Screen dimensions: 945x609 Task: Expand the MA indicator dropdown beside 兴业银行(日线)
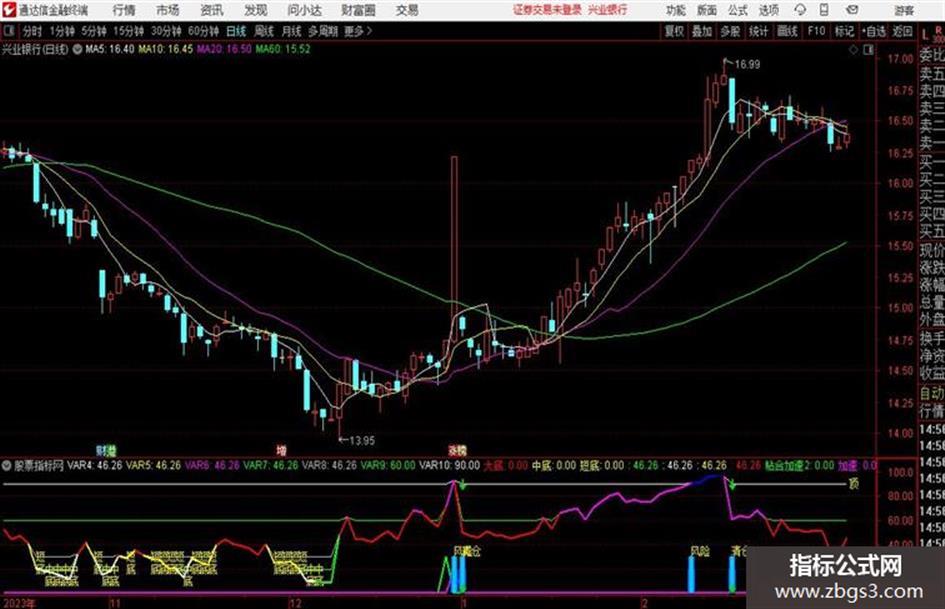(x=77, y=49)
